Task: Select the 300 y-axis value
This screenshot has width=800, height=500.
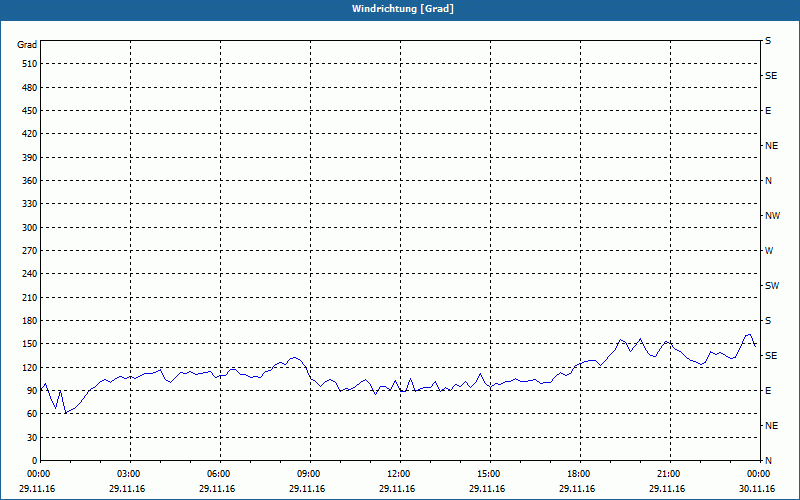Action: (30, 228)
